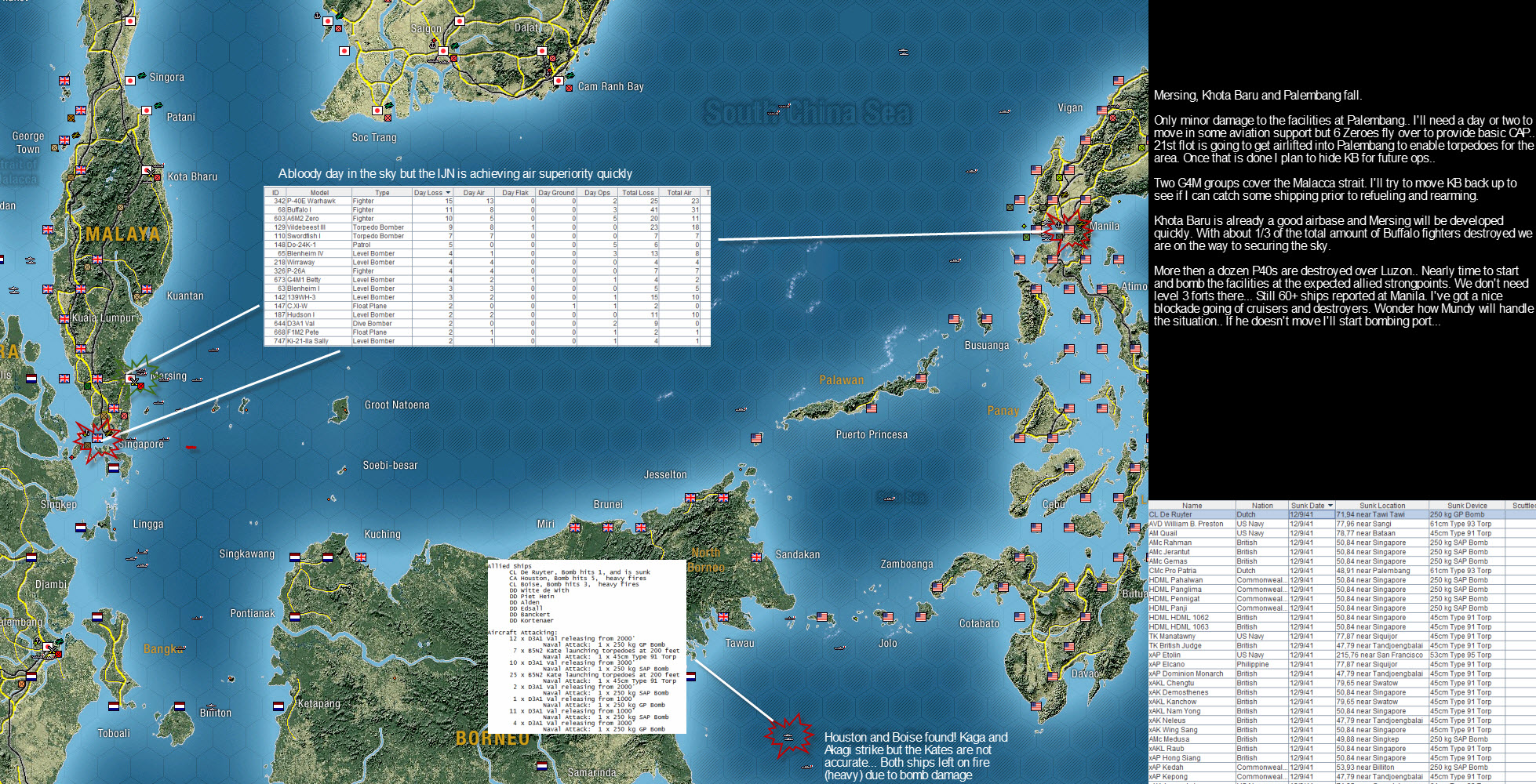Sort aircraft losses using Day Loss arrow
Screen dimensions: 1536x784
(448, 193)
